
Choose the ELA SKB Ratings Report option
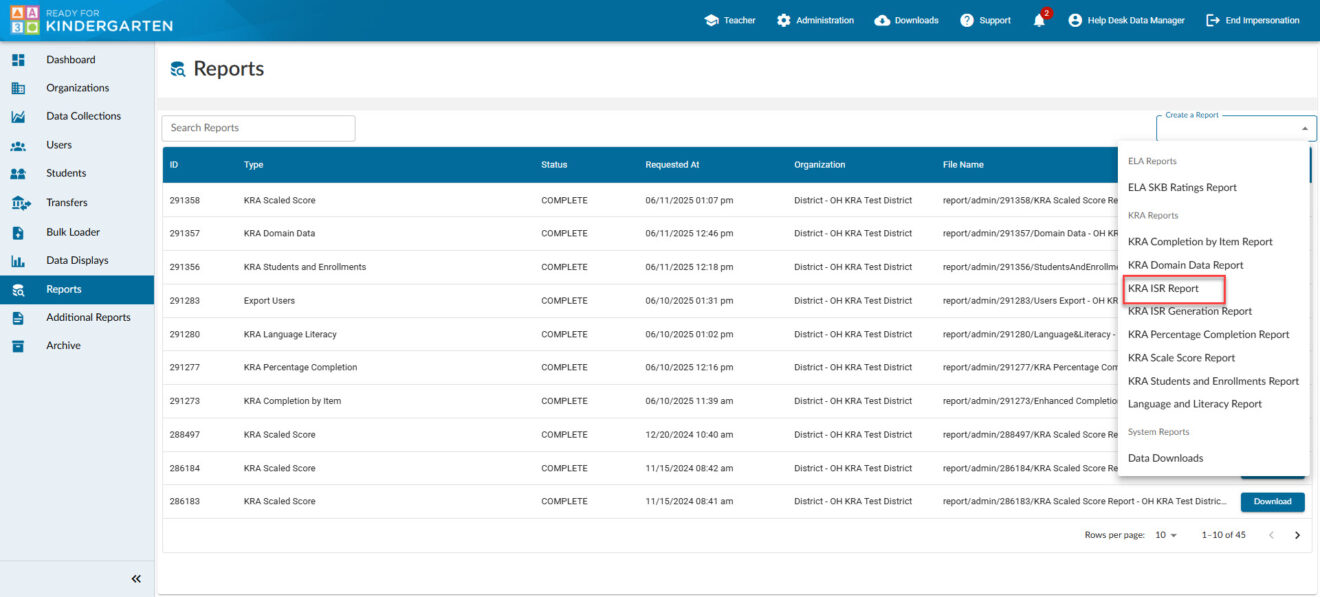[1182, 188]
